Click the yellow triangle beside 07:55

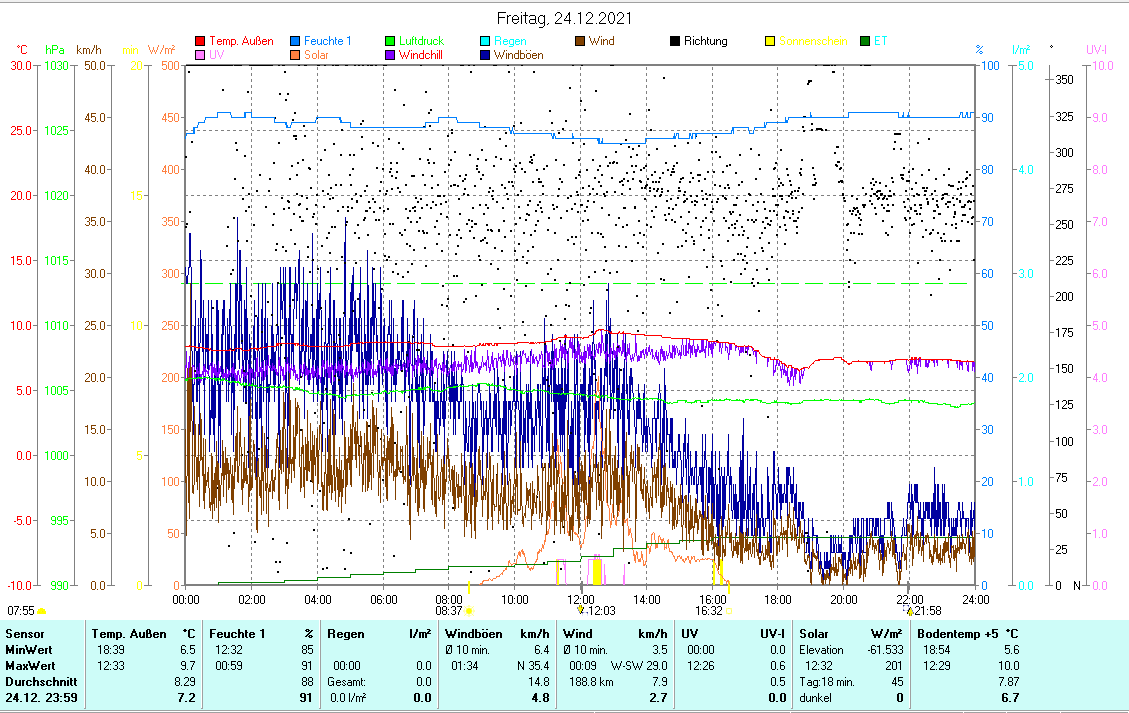click(42, 610)
